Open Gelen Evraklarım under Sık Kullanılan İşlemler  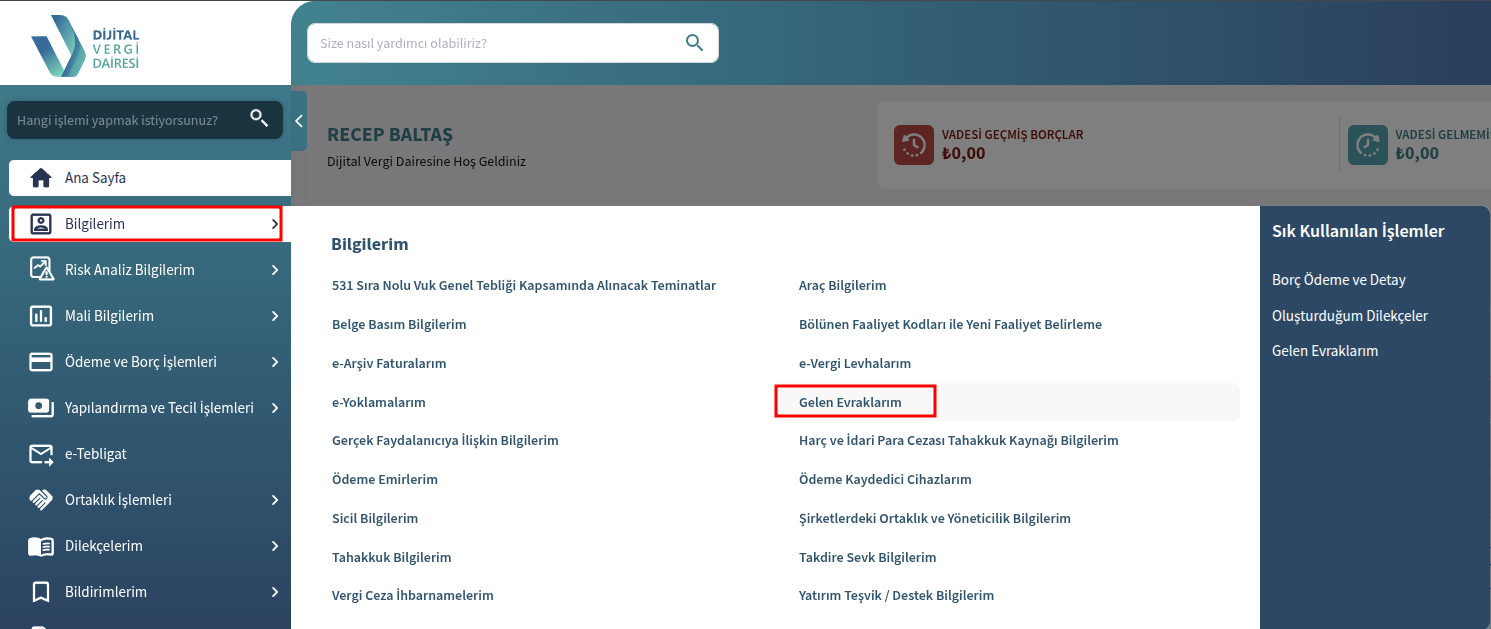(x=1325, y=351)
